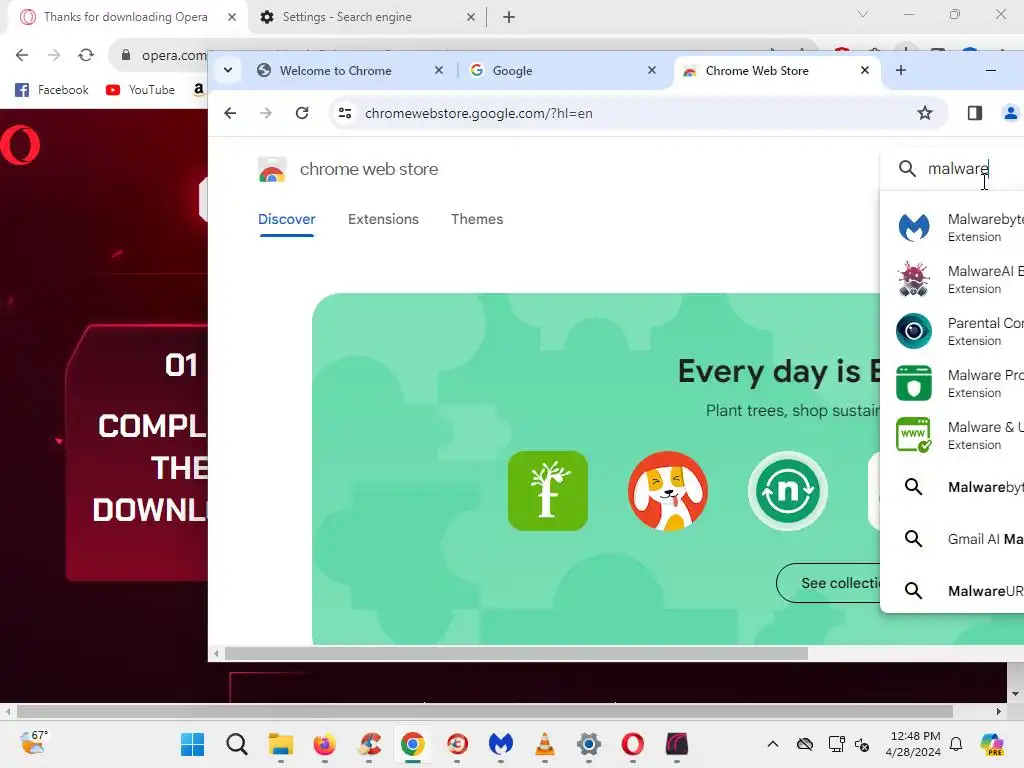1024x768 pixels.
Task: Open VLC media player from taskbar
Action: 545,744
